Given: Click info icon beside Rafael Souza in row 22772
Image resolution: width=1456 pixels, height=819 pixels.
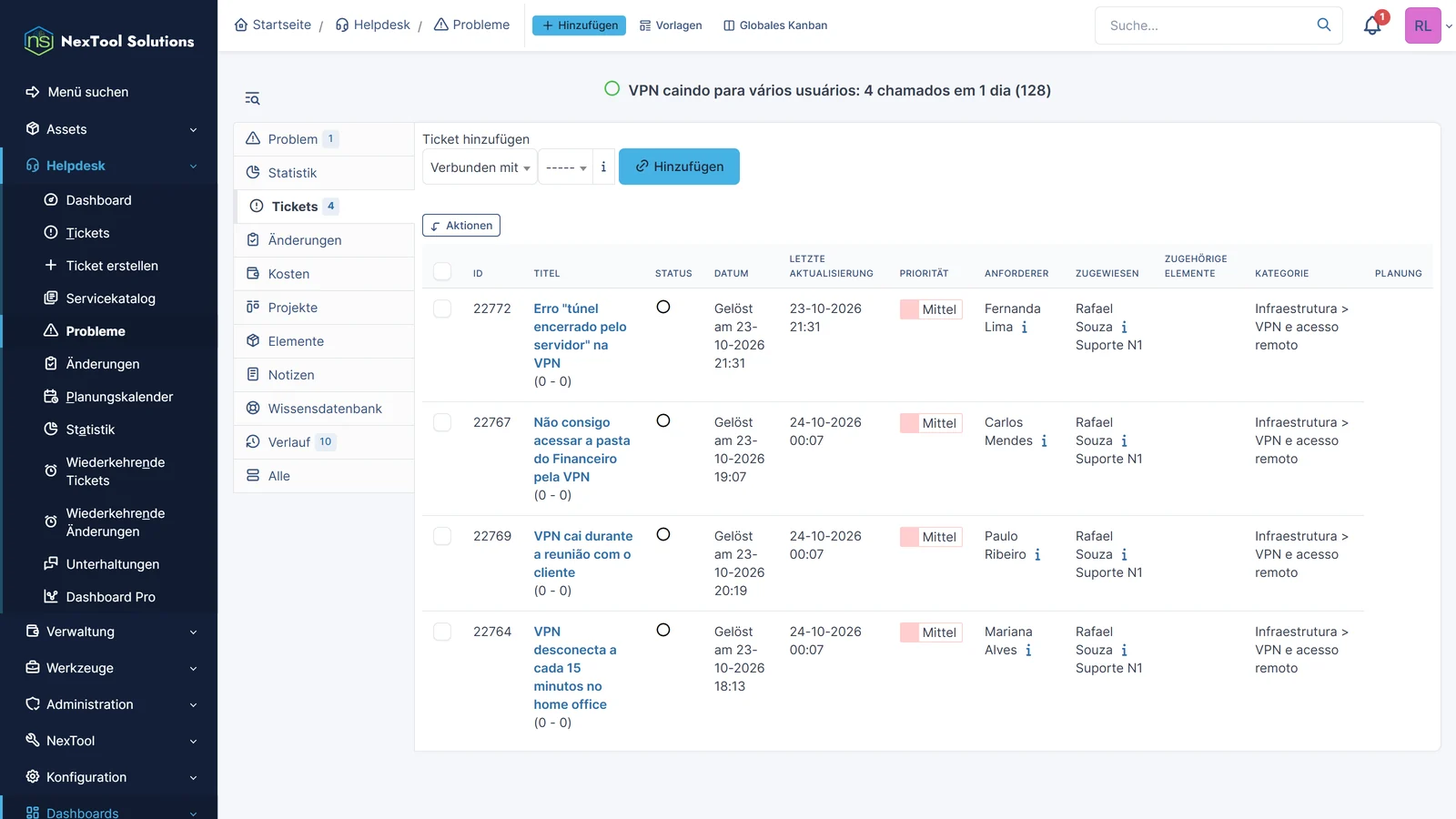Looking at the screenshot, I should click(1124, 328).
